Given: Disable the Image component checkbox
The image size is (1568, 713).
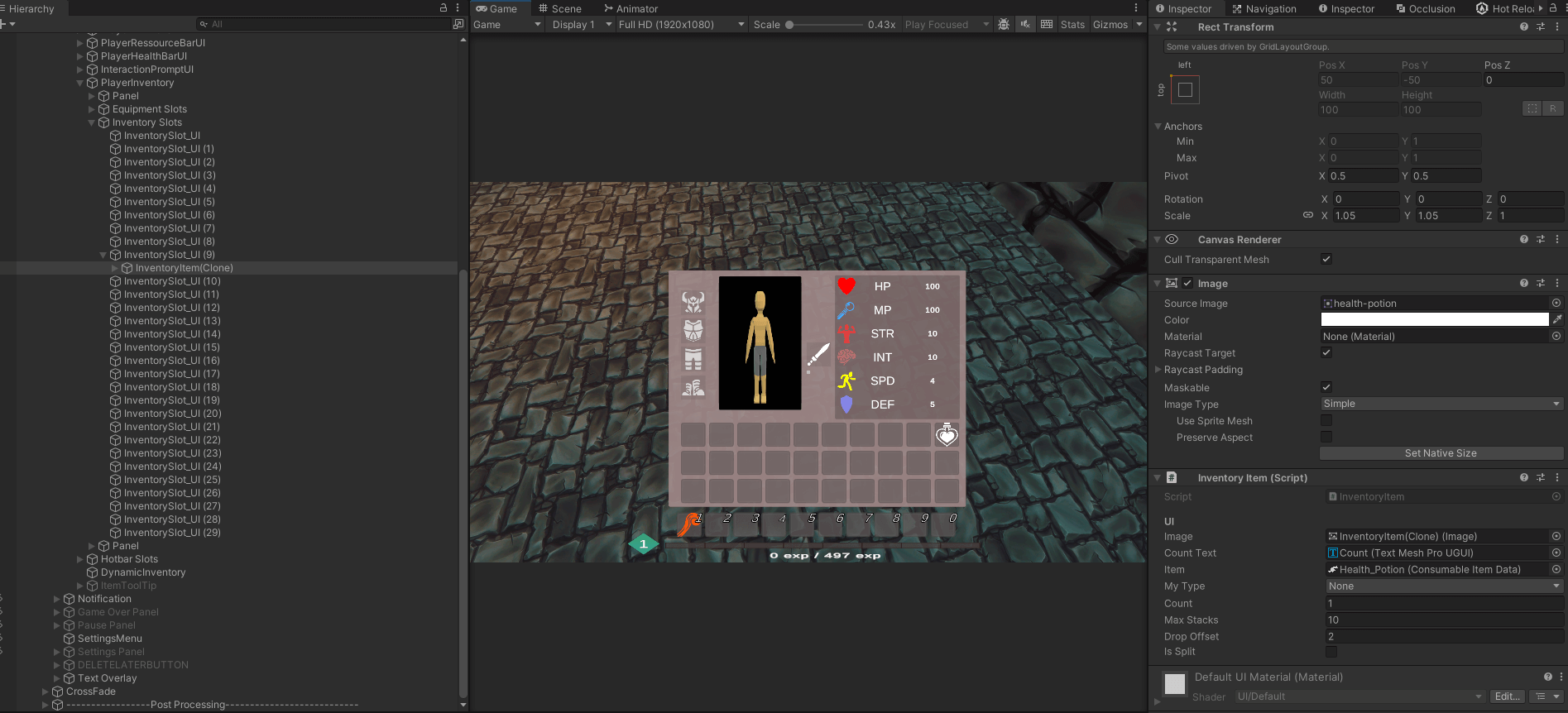Looking at the screenshot, I should 1187,283.
